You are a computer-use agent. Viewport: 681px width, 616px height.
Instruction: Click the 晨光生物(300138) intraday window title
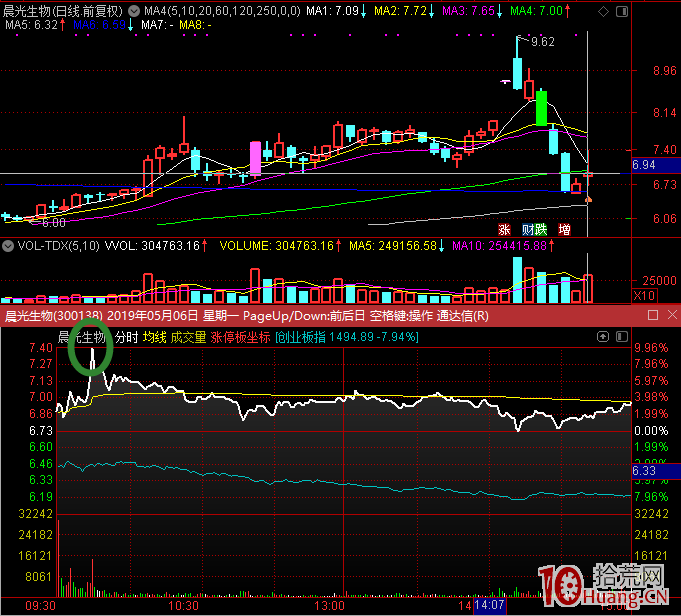53,316
